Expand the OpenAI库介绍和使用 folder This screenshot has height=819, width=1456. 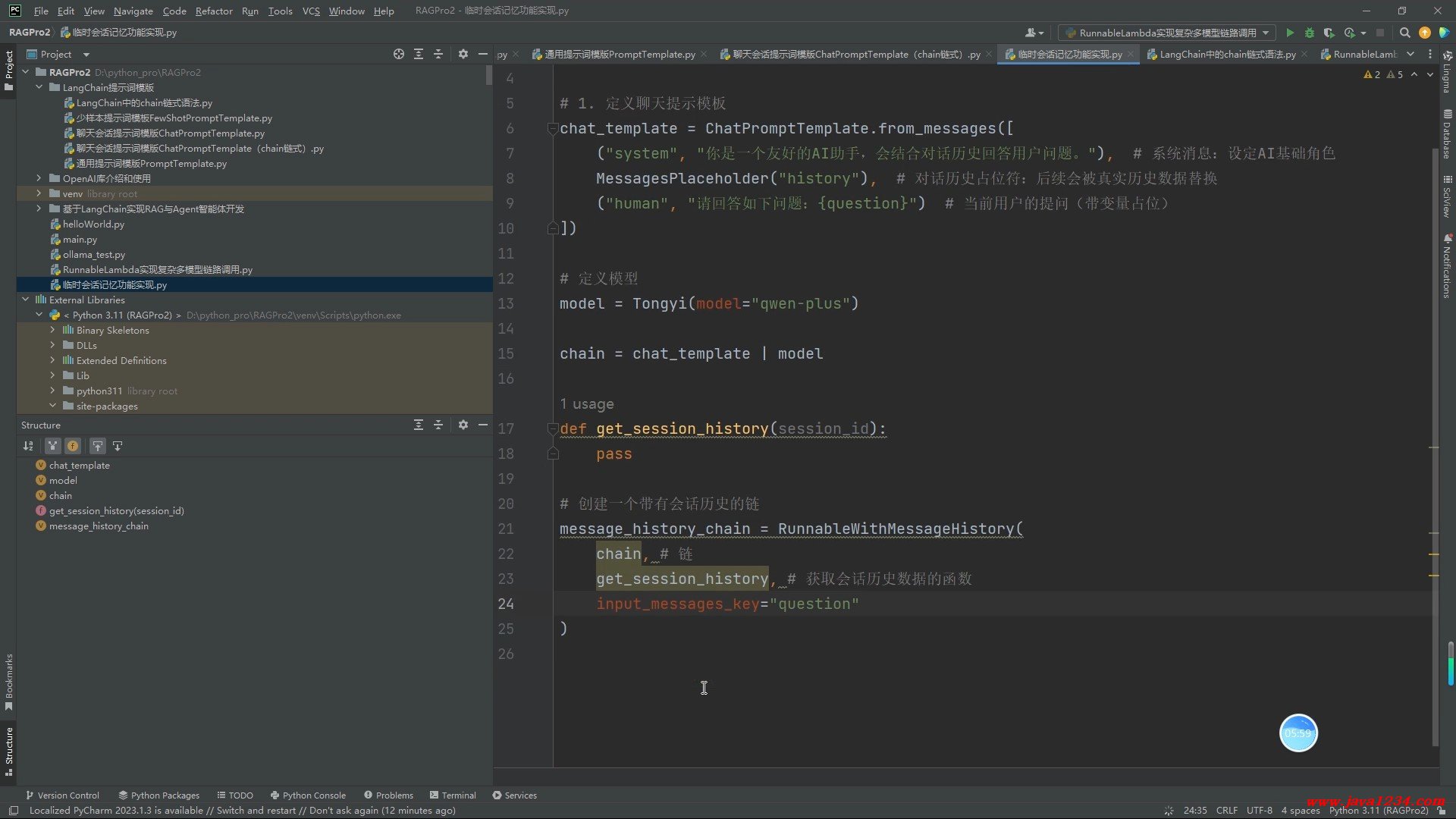click(x=39, y=178)
